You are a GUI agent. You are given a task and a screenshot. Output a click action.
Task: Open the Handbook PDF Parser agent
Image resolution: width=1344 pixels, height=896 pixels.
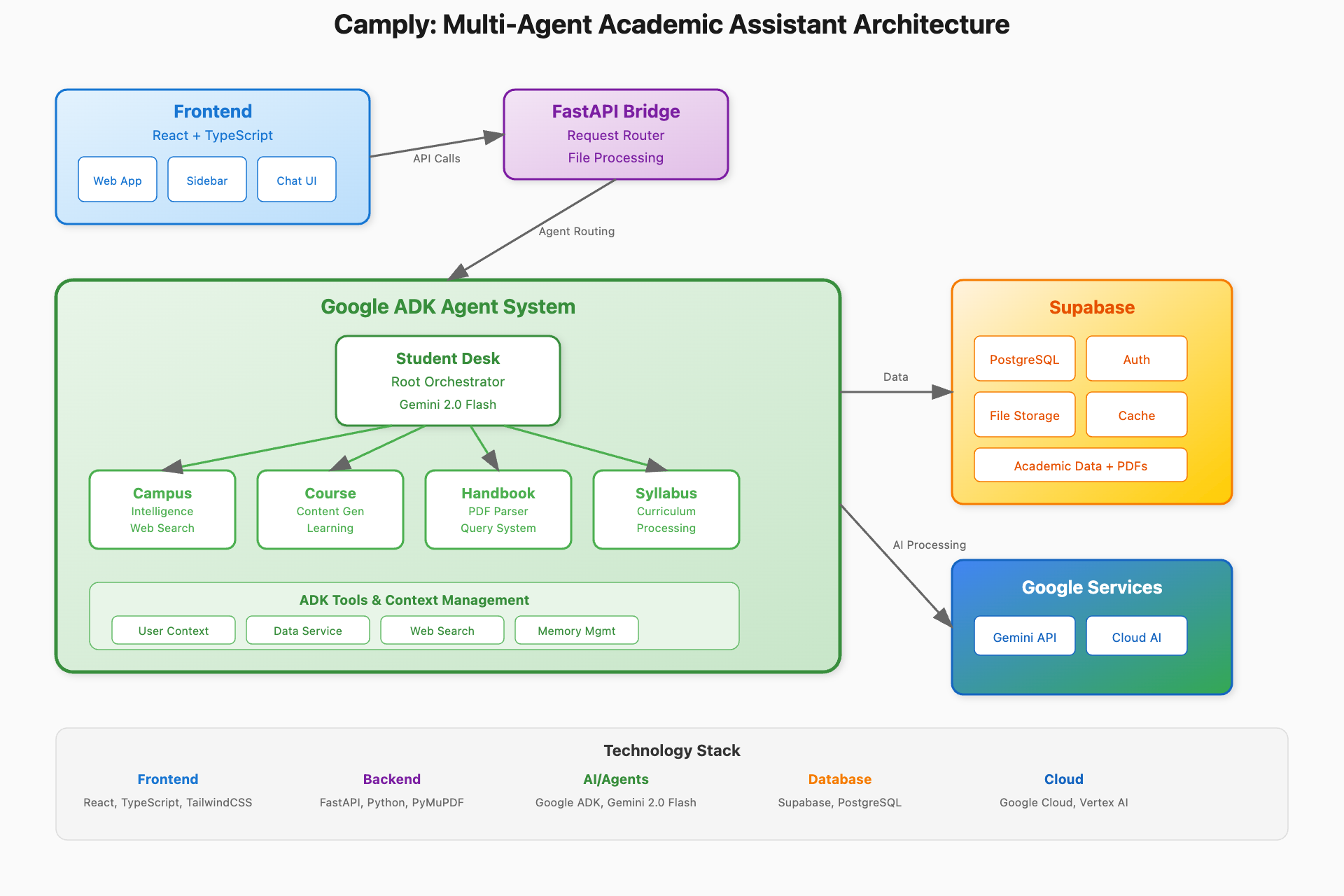click(x=498, y=510)
